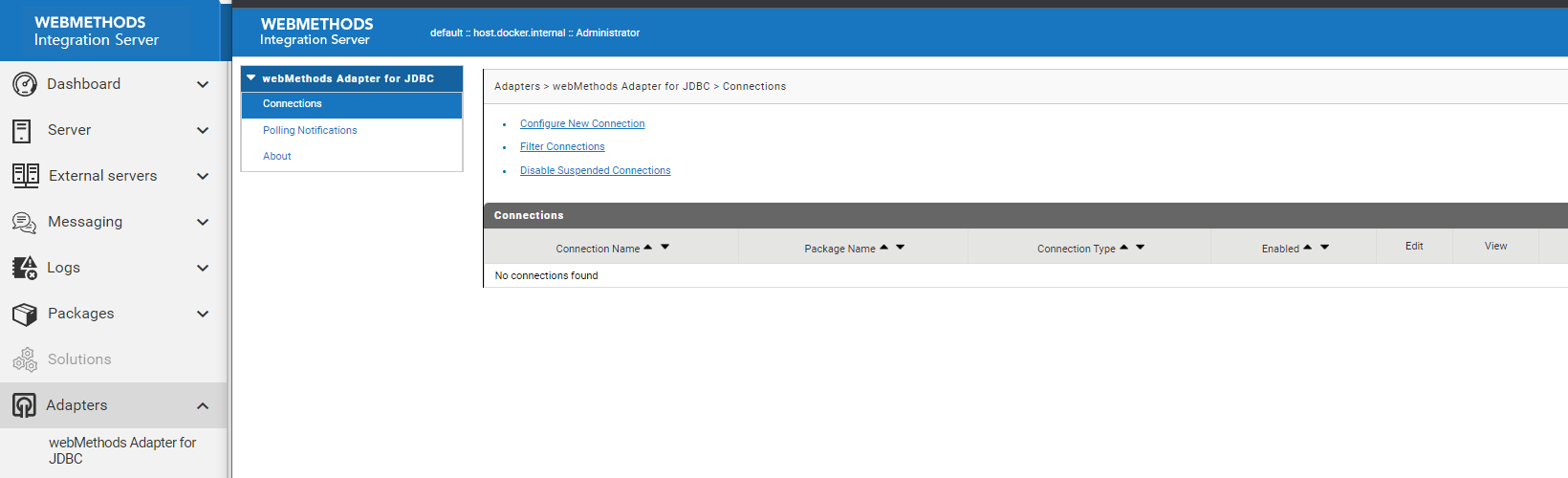
Task: Expand the Messaging menu chevron
Action: (x=203, y=222)
